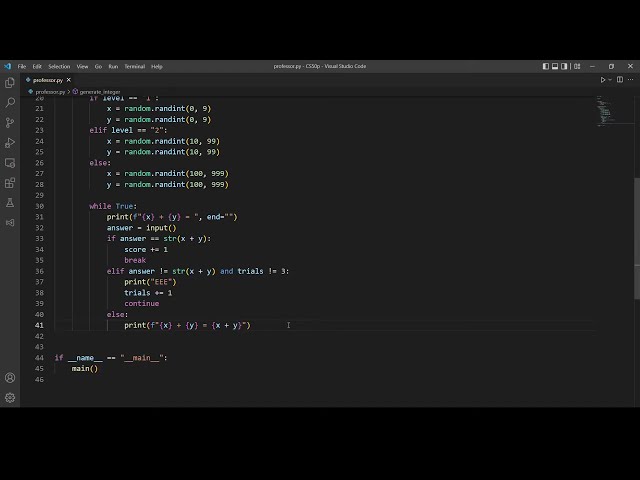Open the editor More Actions menu

(x=631, y=80)
